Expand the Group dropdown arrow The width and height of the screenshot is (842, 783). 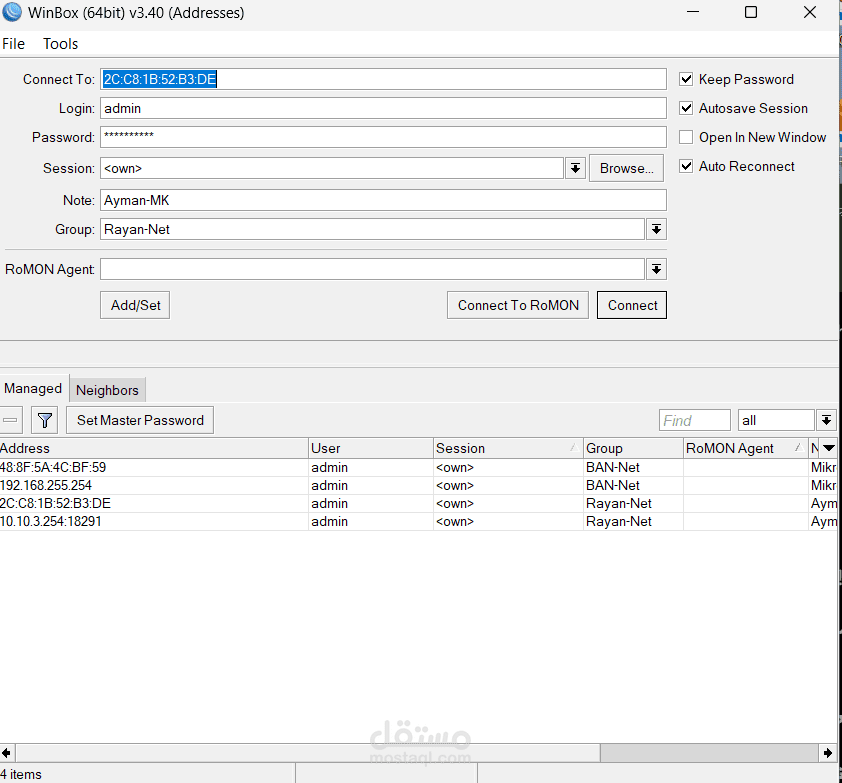point(656,230)
